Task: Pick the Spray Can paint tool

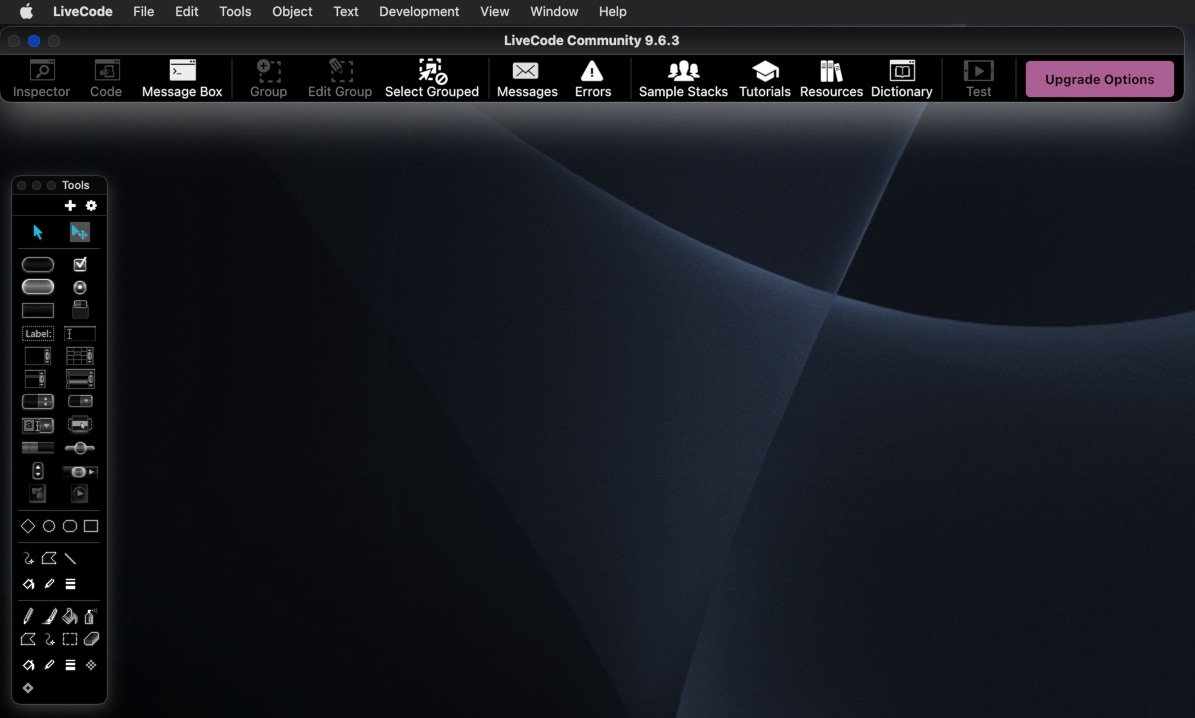Action: click(91, 617)
